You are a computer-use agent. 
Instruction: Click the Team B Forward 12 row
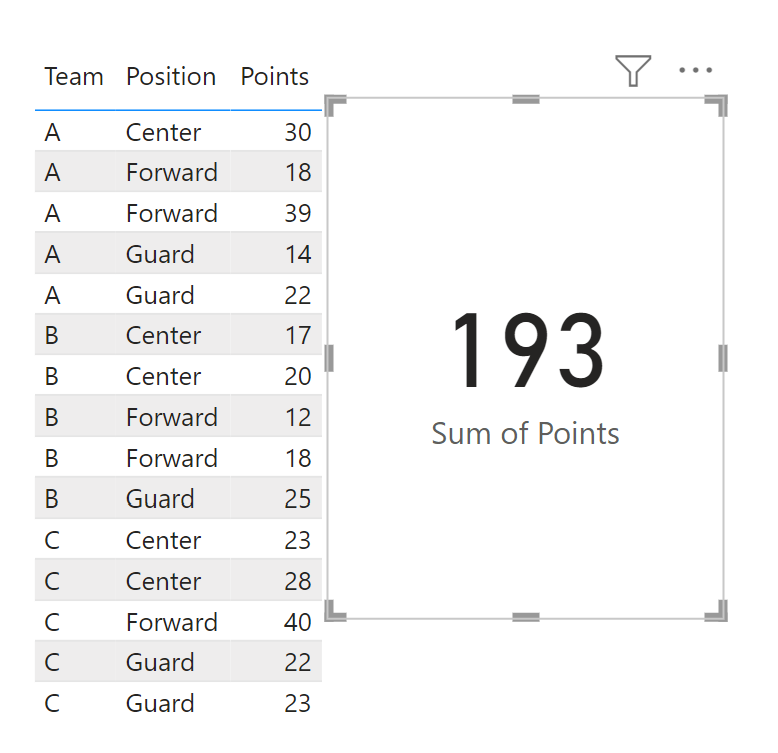[178, 417]
